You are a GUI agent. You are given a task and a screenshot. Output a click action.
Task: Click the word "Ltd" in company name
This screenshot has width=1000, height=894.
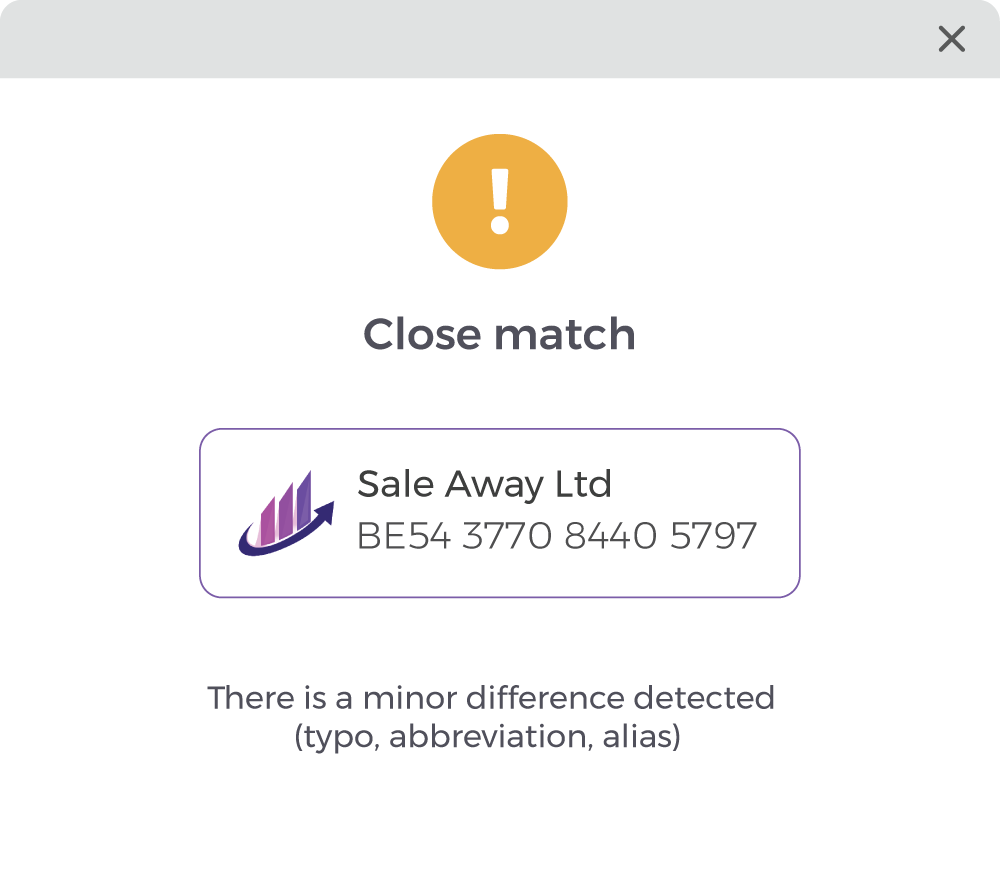[x=583, y=485]
